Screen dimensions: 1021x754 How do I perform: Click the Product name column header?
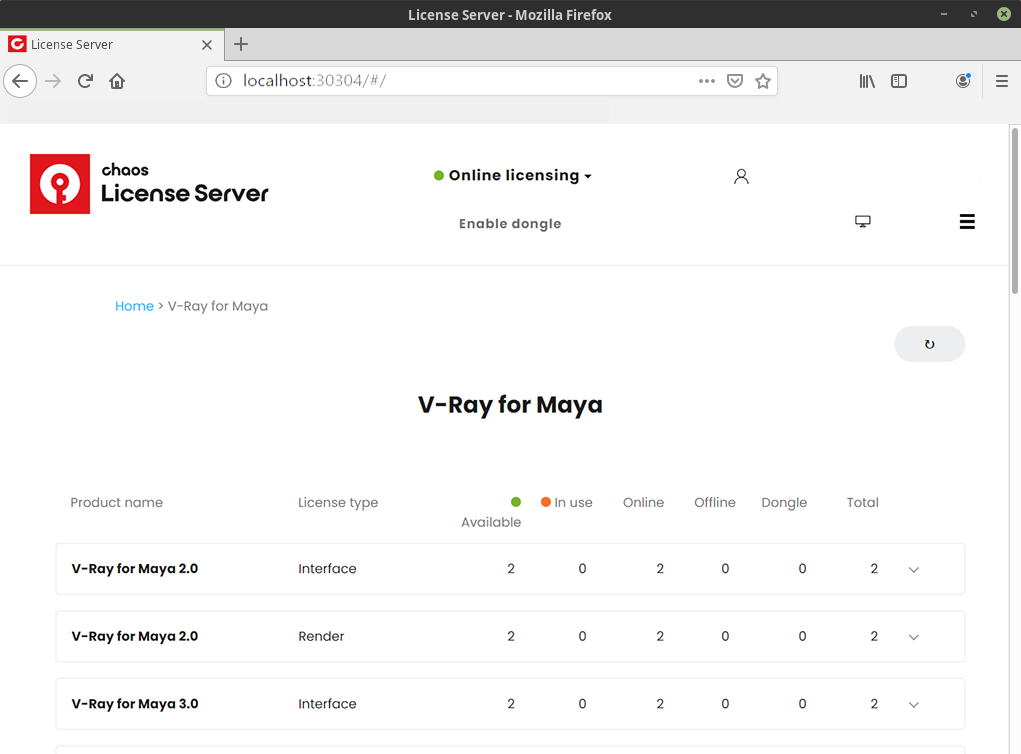coord(117,503)
